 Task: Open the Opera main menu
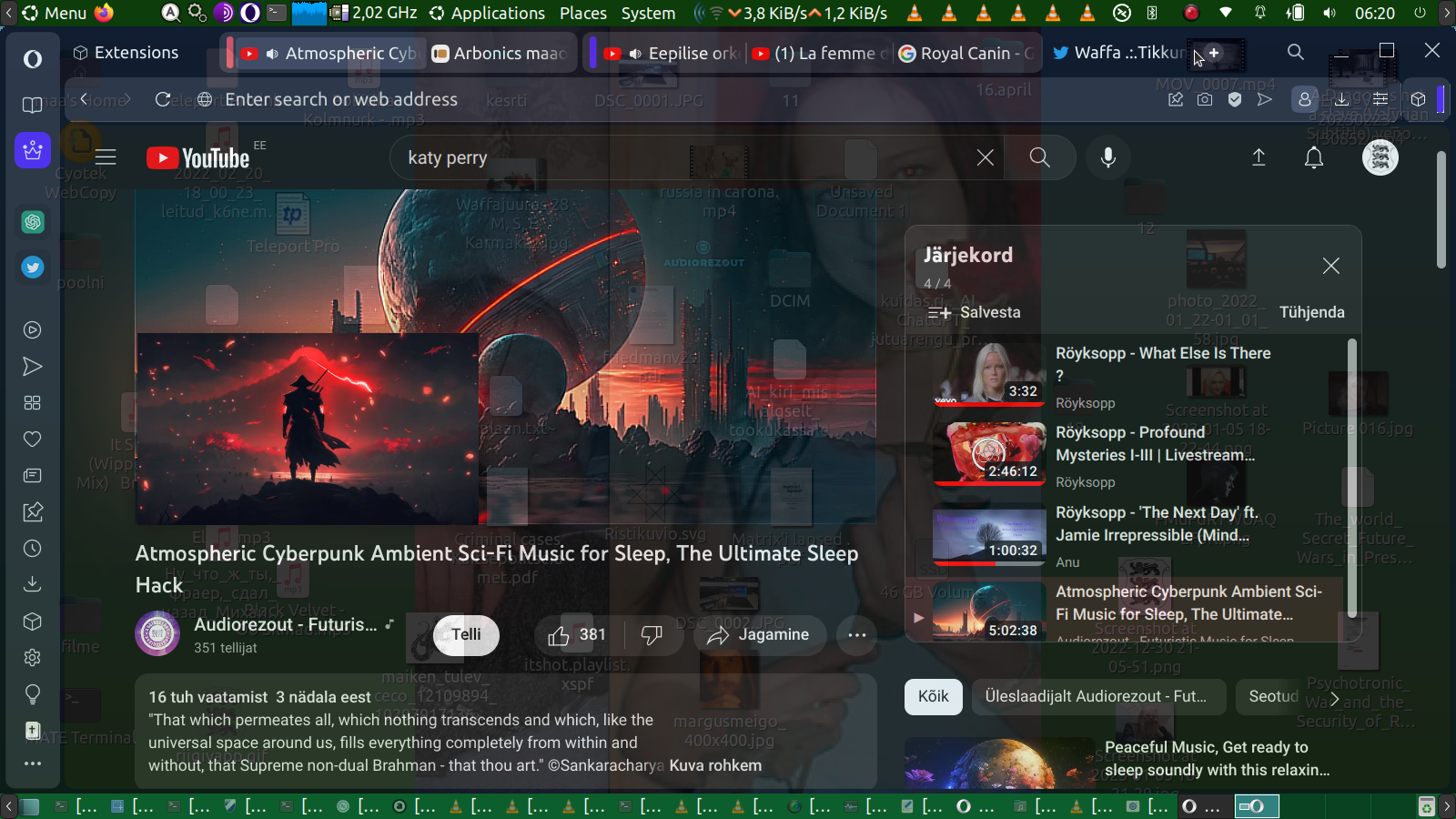click(33, 59)
